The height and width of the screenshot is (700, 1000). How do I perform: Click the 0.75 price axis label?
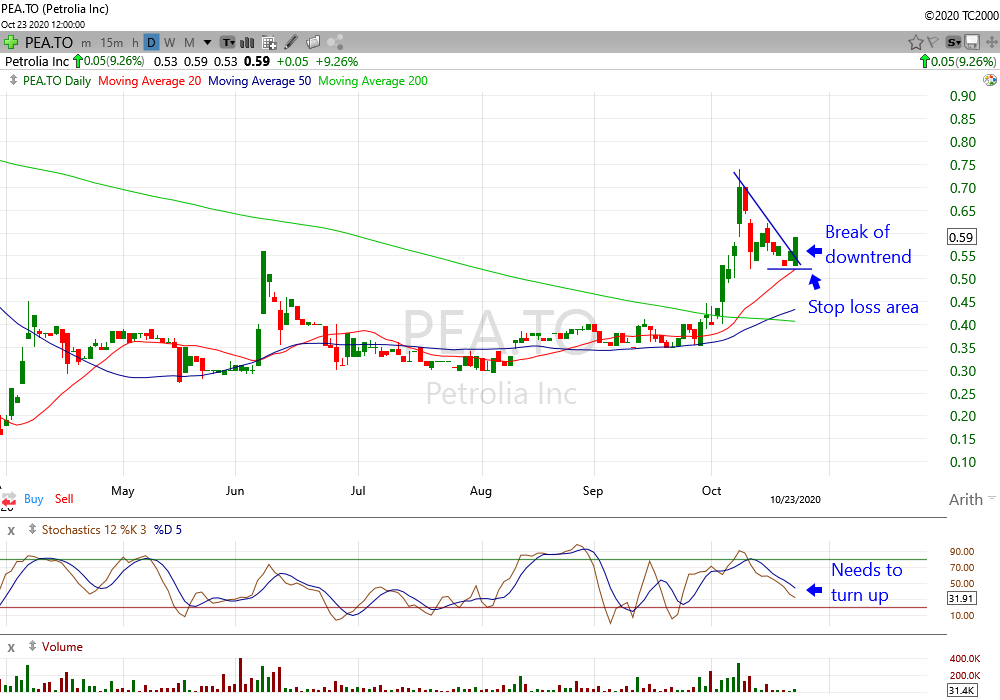tap(963, 165)
